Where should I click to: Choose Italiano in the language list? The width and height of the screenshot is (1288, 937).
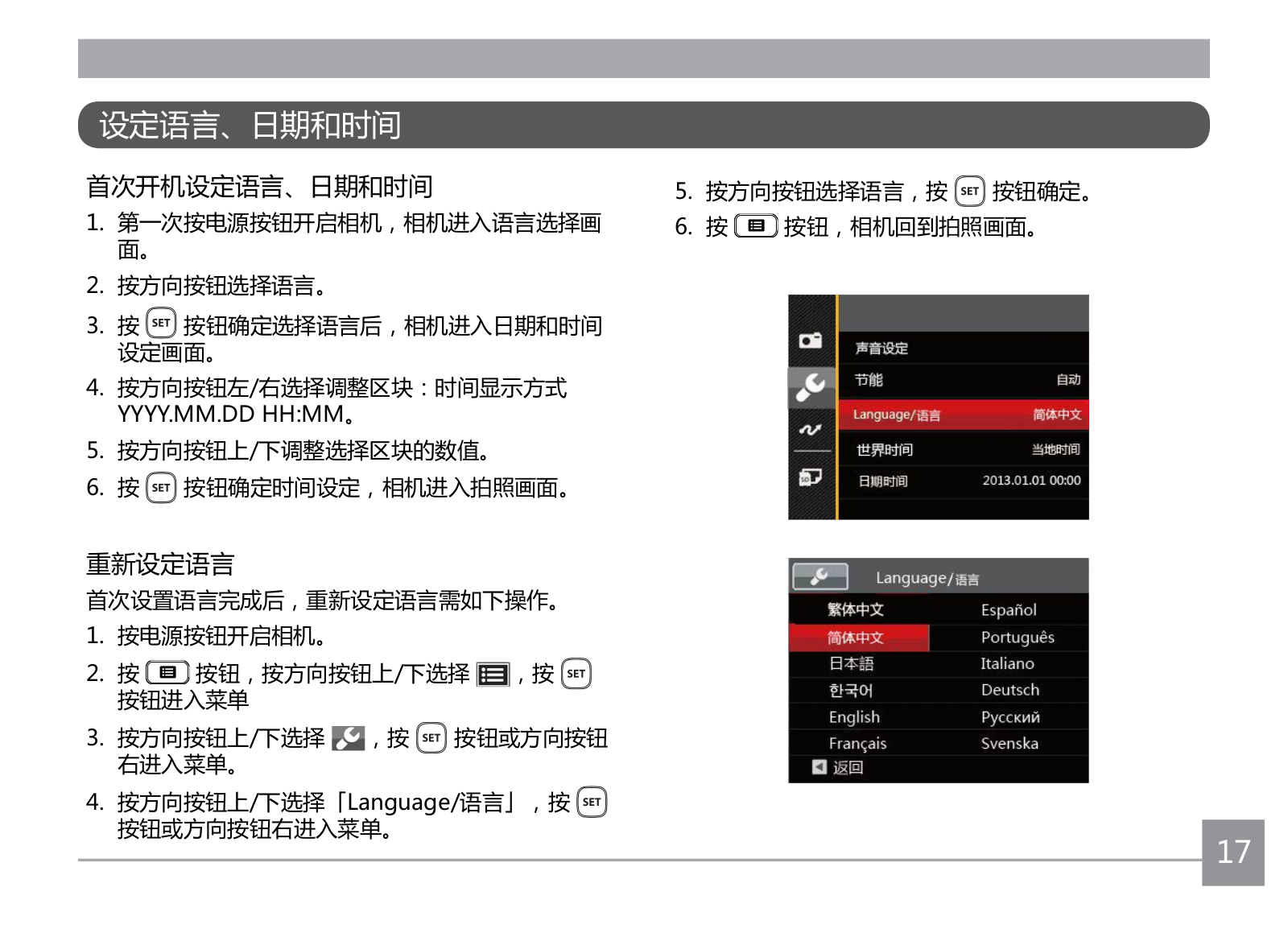tap(1007, 664)
